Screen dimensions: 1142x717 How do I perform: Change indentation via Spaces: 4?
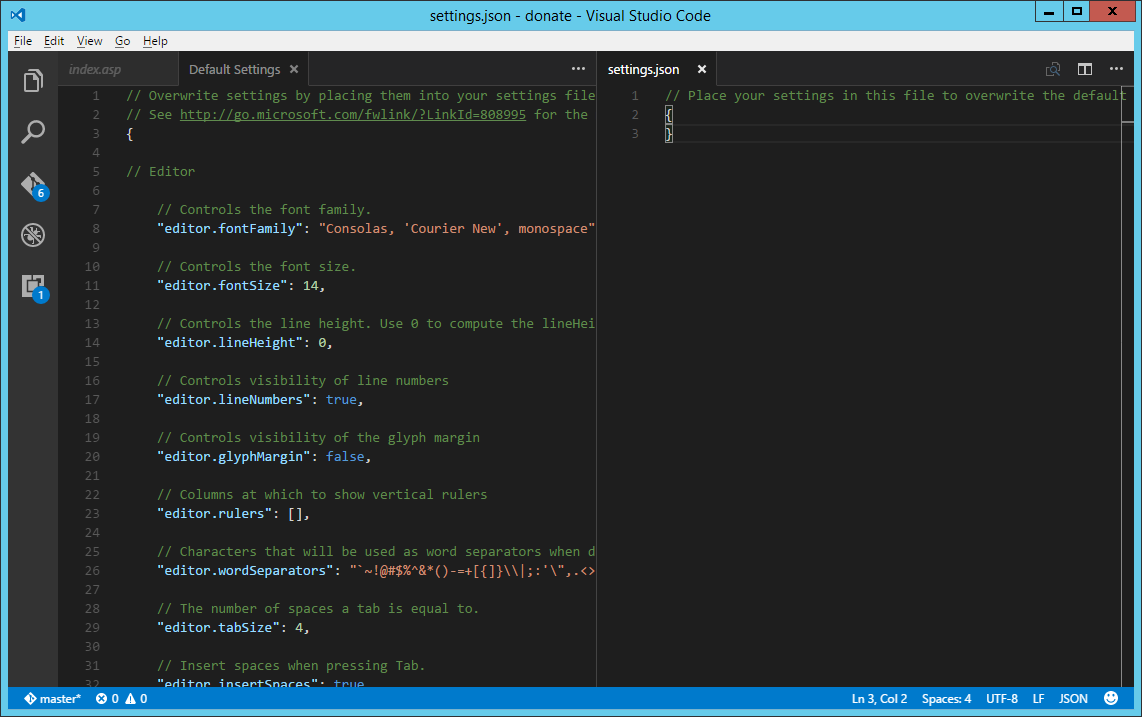(x=946, y=699)
